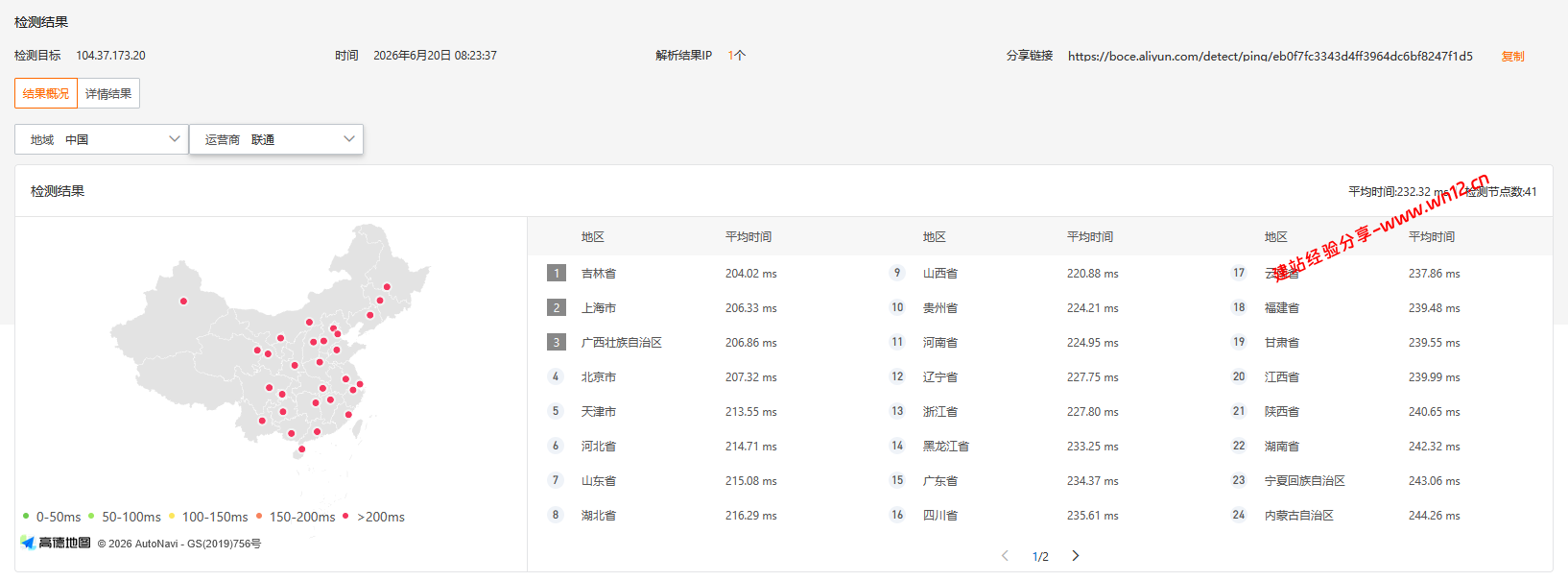Click the 244.26 ms value
Viewport: 1568px width, 581px height.
tap(1435, 516)
